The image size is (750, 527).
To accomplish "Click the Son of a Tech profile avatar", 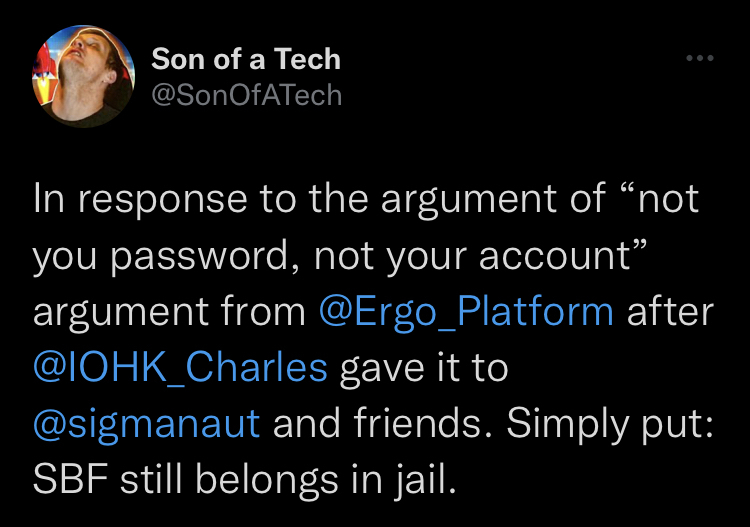I will [83, 77].
